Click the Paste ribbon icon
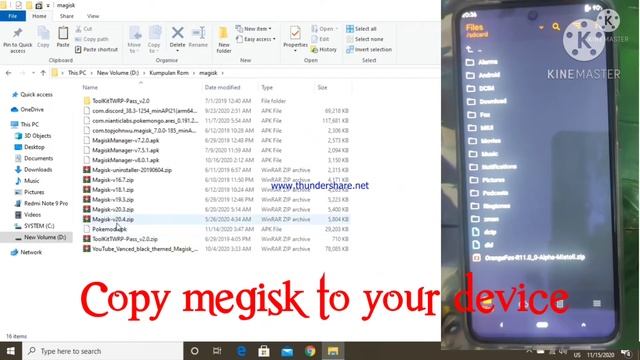The image size is (640, 360). coord(63,37)
